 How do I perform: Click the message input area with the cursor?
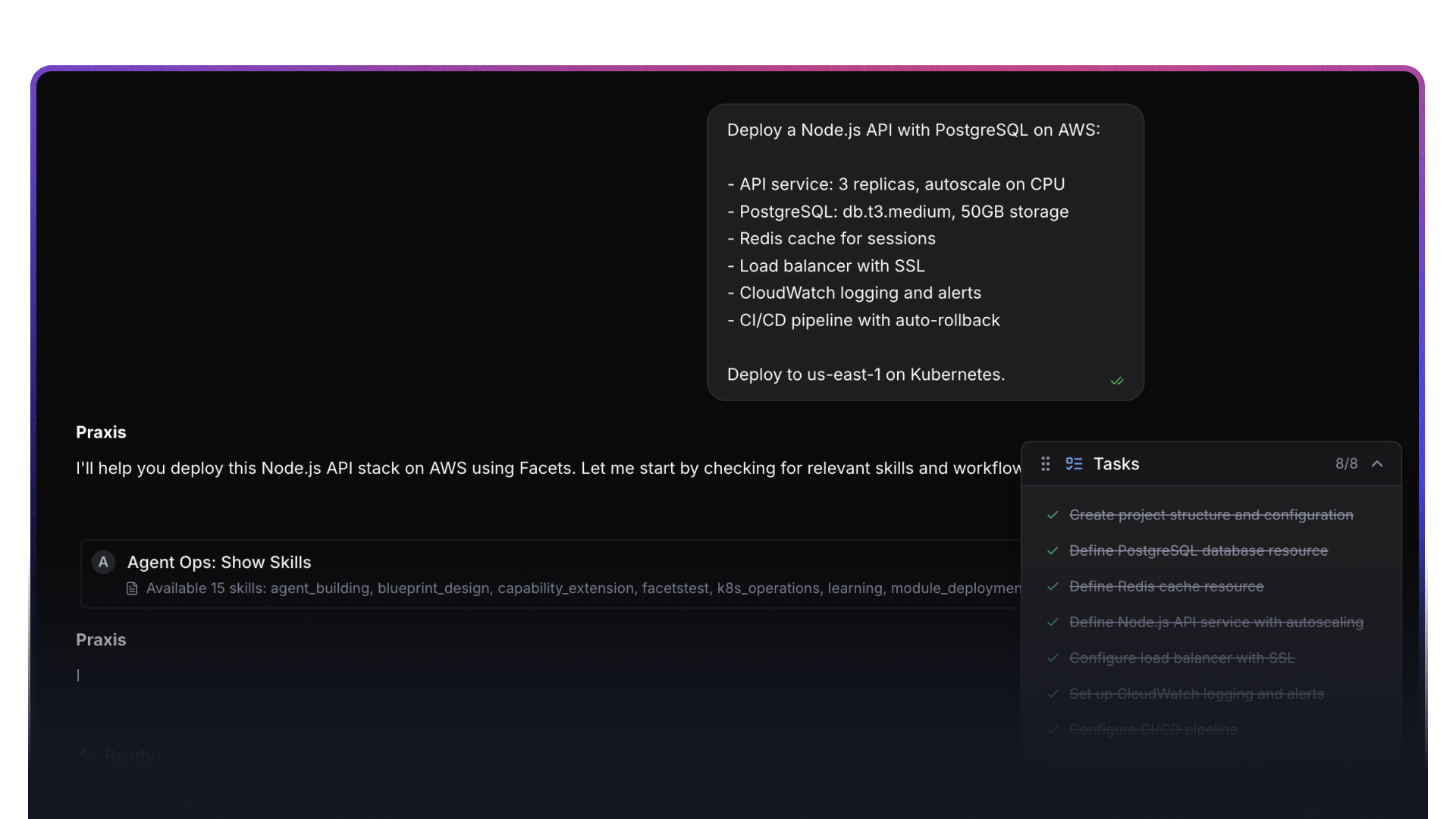79,675
